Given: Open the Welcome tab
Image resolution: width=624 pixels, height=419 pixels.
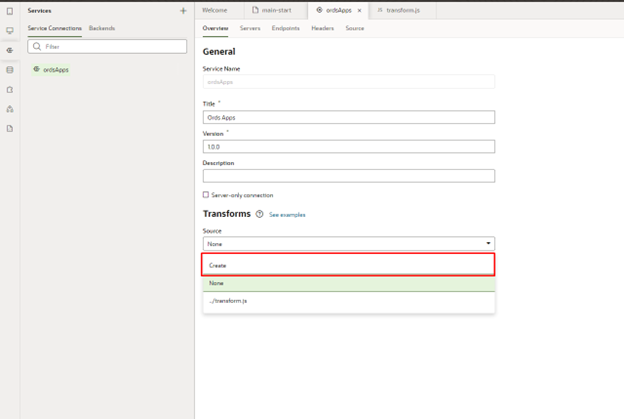Looking at the screenshot, I should click(214, 10).
